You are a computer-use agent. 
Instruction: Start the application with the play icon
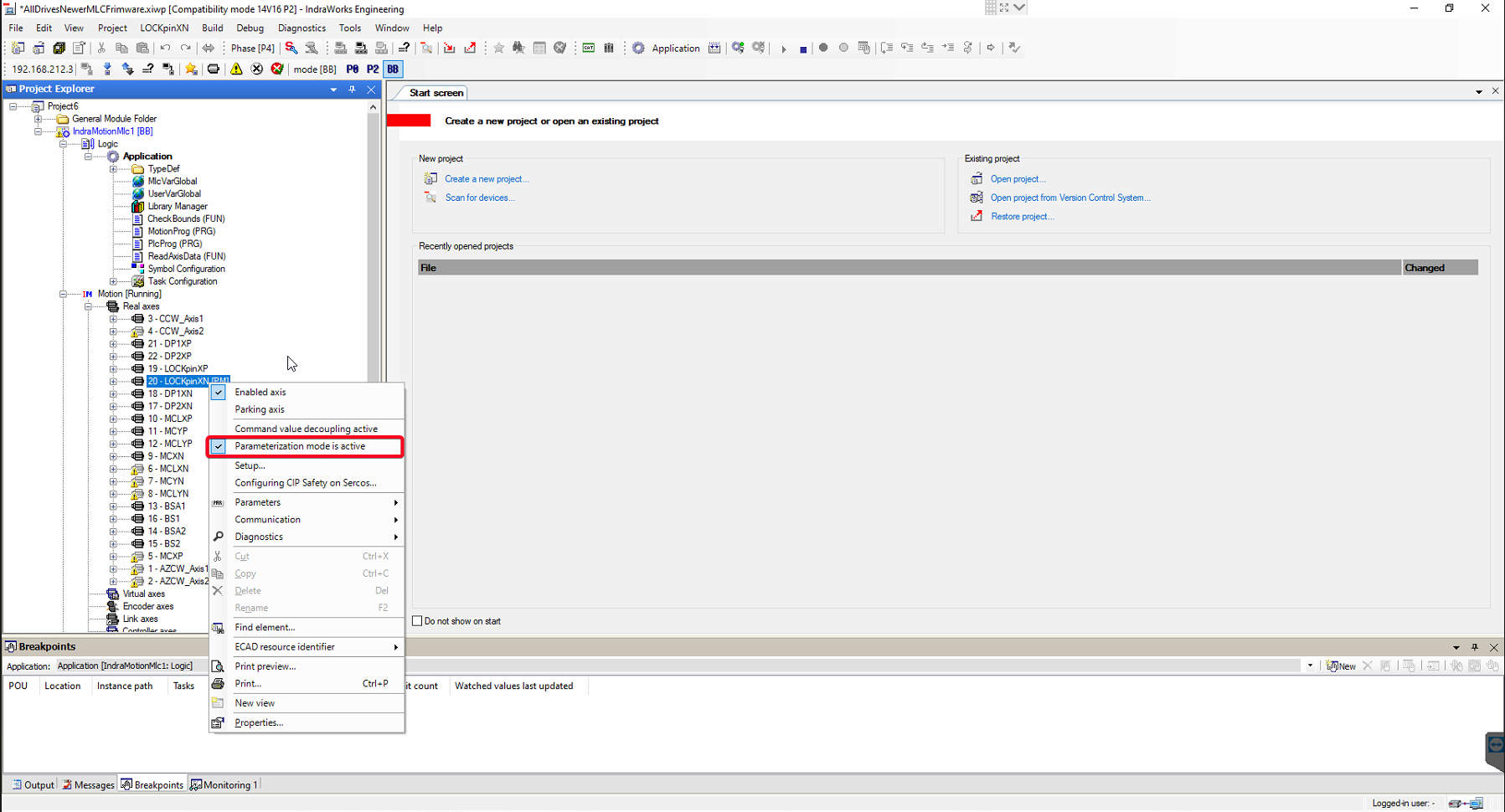784,49
